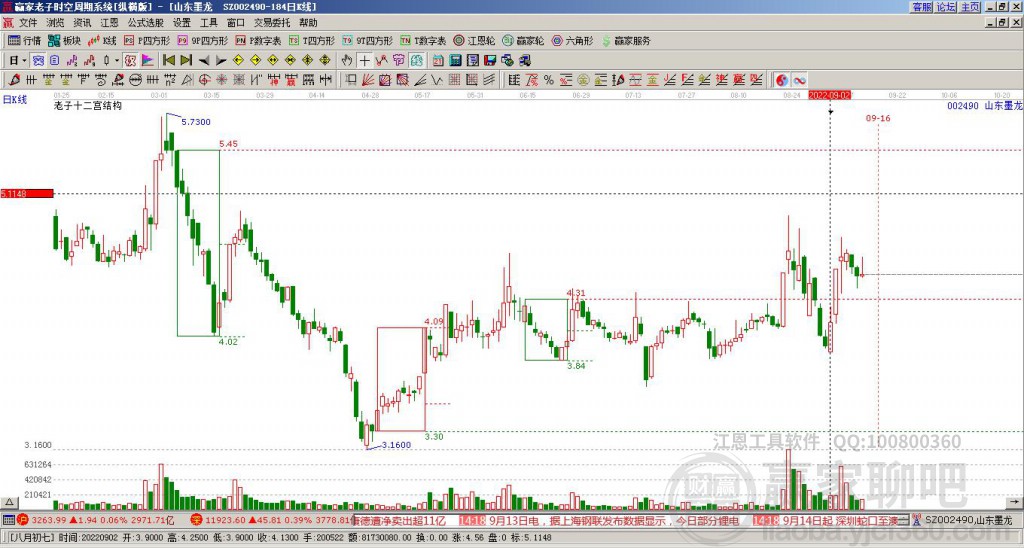Click the SZ002490,山东墨龙 status bar entry
Image resolution: width=1024 pixels, height=548 pixels.
coord(968,520)
